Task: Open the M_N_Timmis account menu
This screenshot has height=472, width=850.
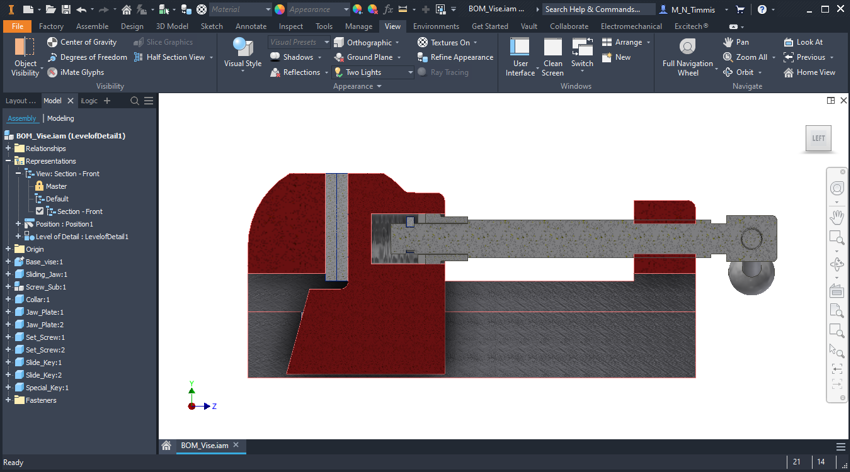Action: click(692, 9)
